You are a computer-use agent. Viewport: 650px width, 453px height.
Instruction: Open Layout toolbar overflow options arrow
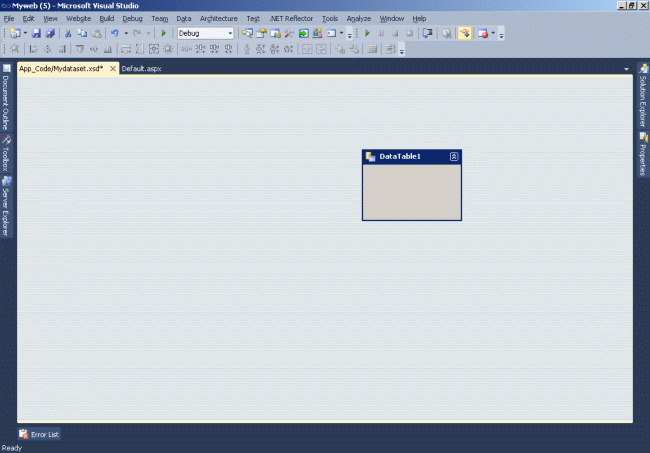(401, 51)
